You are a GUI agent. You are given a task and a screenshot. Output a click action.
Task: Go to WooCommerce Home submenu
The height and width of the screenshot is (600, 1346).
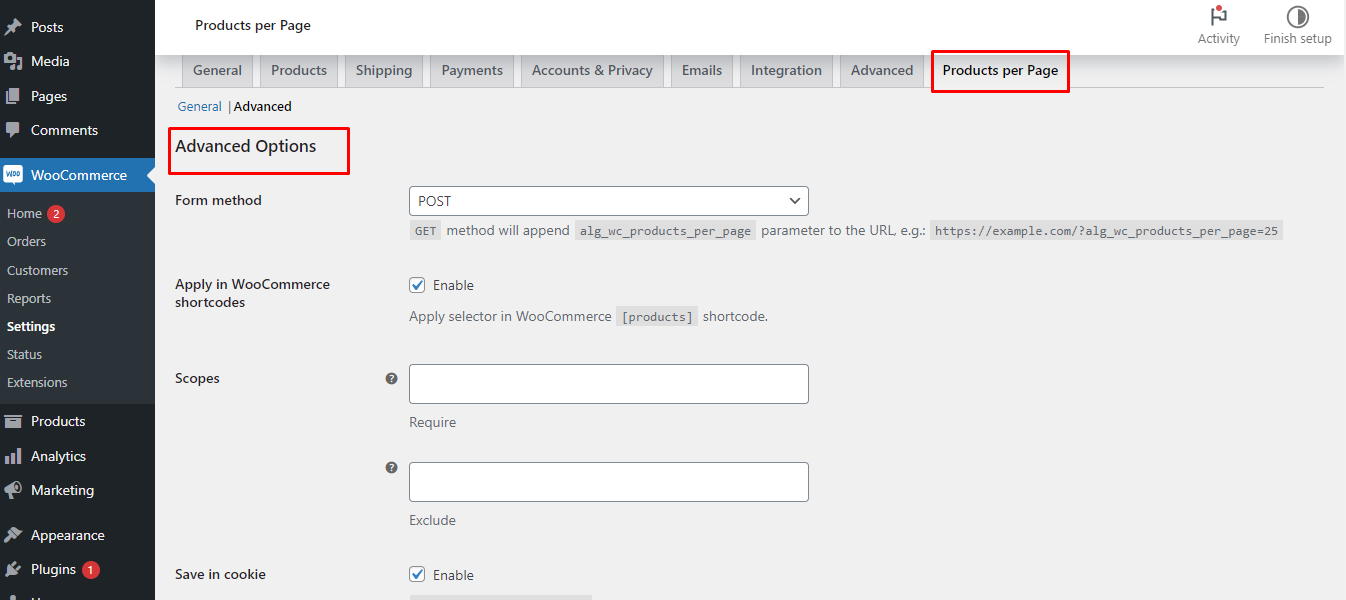pyautogui.click(x=24, y=213)
